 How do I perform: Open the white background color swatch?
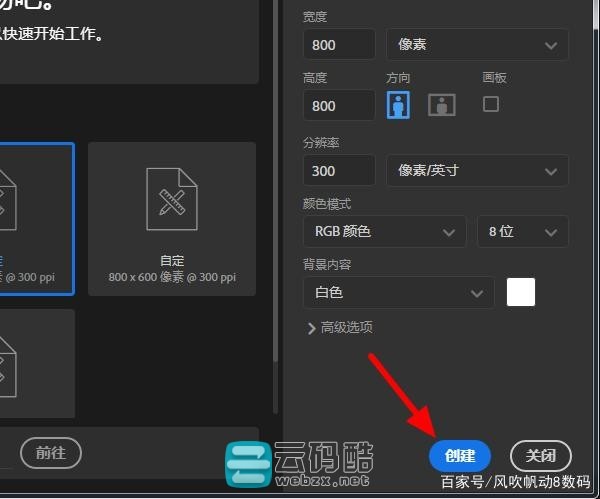point(521,292)
